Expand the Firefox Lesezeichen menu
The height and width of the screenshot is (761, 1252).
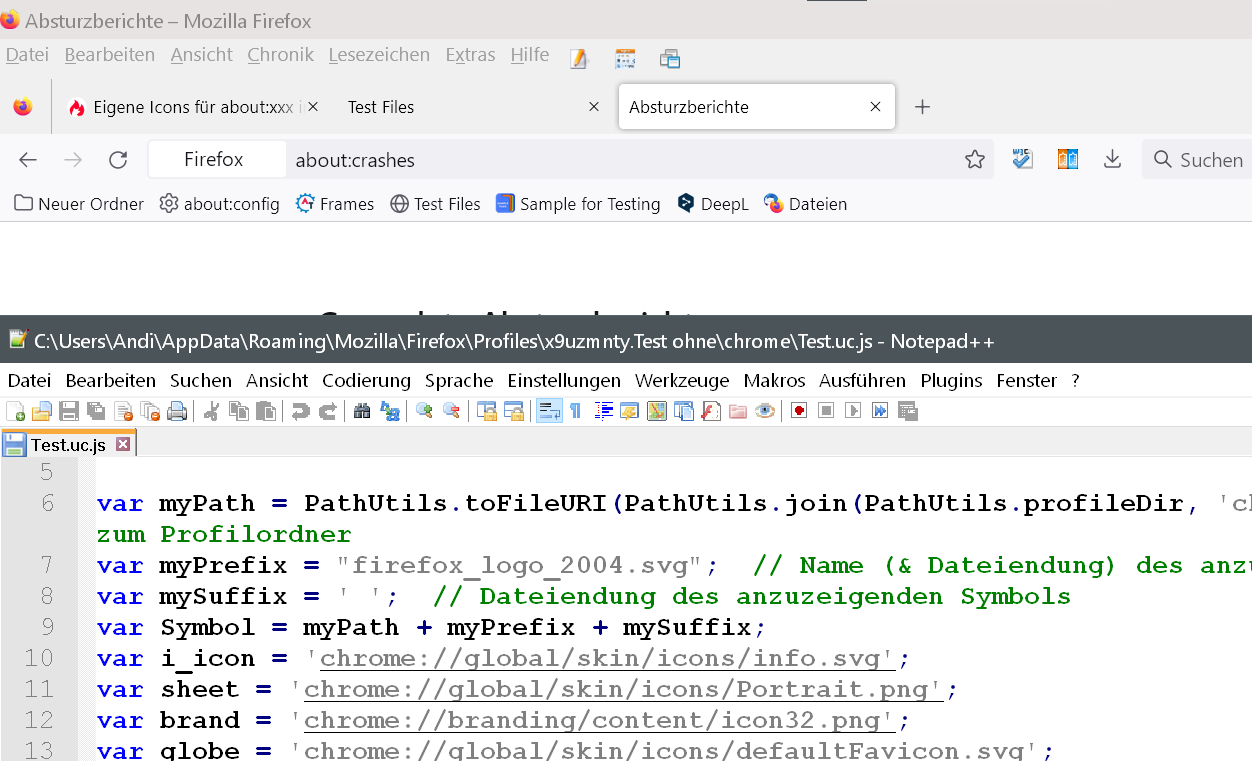[379, 55]
